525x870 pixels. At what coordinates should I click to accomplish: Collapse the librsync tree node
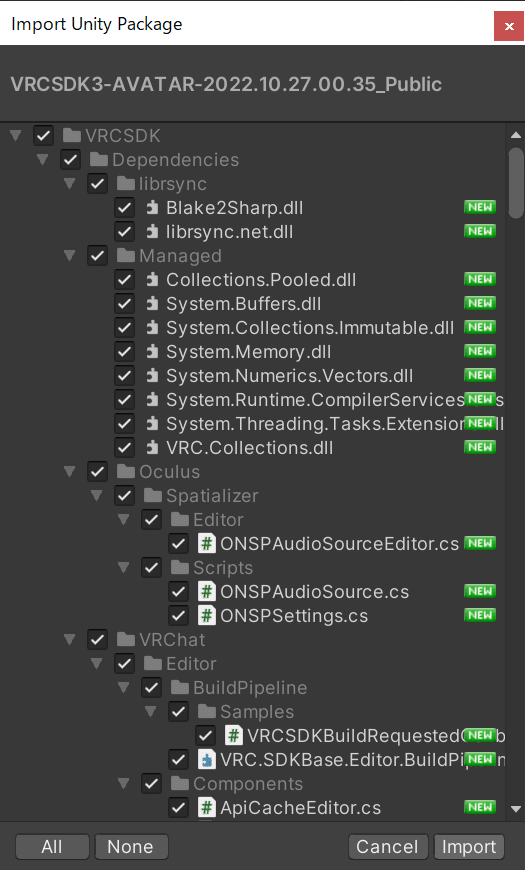click(69, 183)
